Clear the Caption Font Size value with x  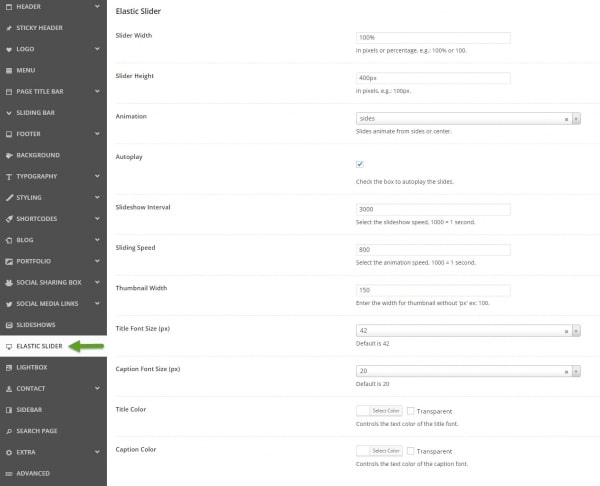pyautogui.click(x=566, y=372)
